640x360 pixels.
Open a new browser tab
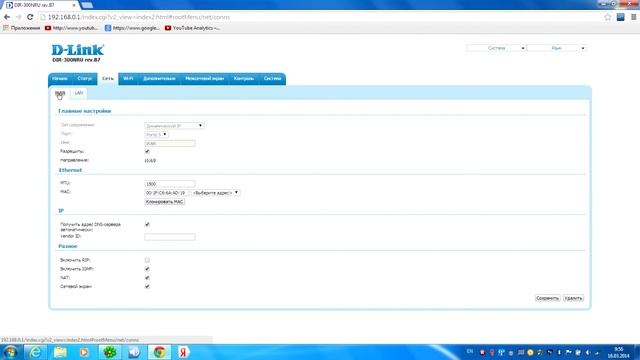click(87, 5)
